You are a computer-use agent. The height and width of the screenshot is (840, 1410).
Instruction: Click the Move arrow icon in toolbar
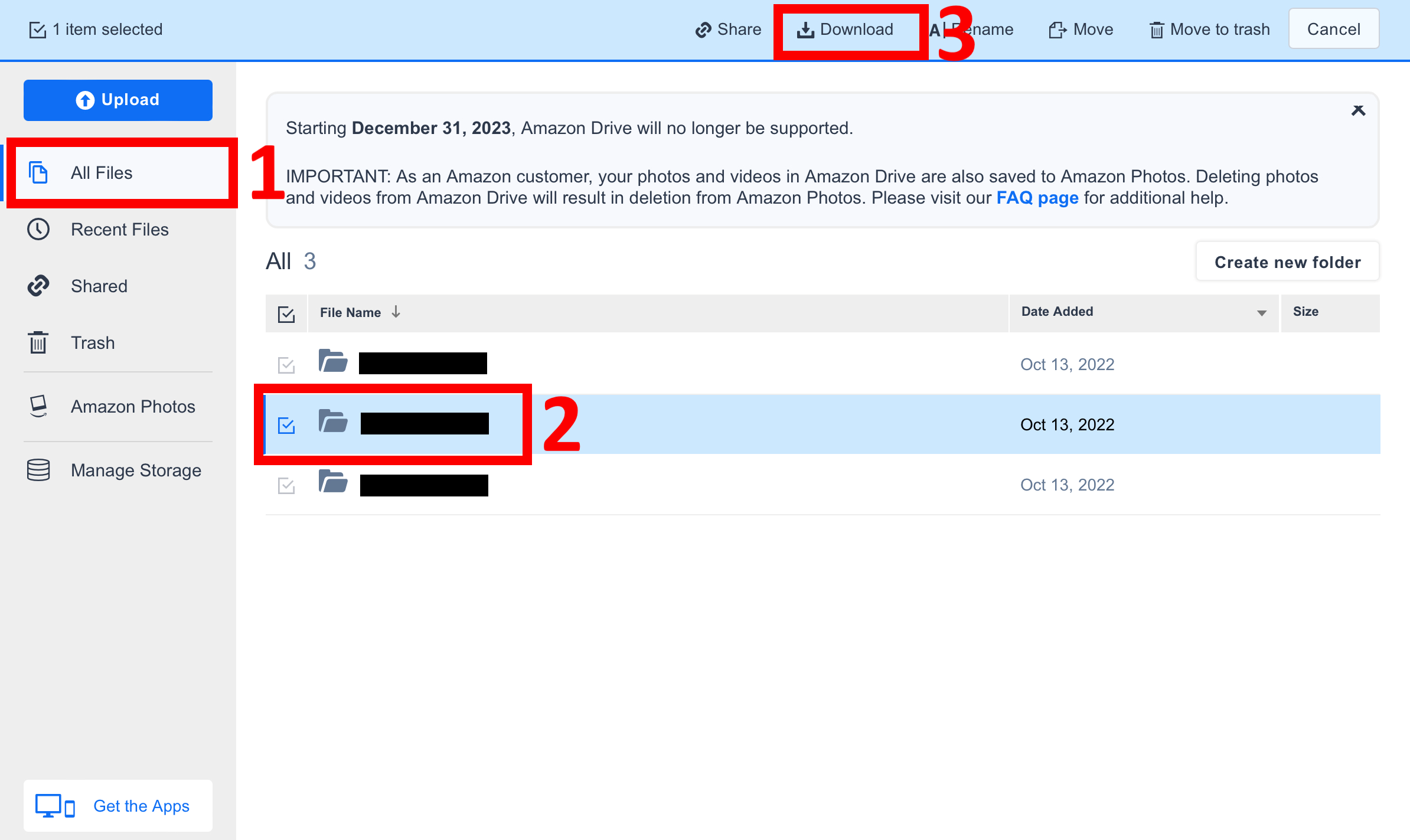tap(1057, 30)
